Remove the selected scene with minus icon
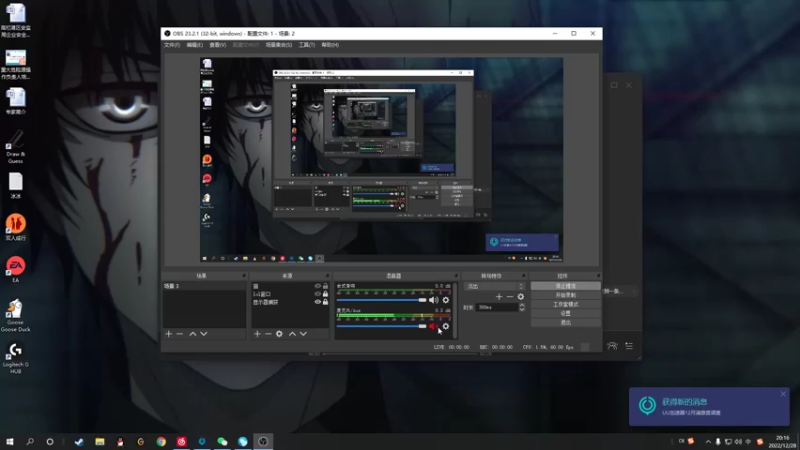 click(x=180, y=334)
